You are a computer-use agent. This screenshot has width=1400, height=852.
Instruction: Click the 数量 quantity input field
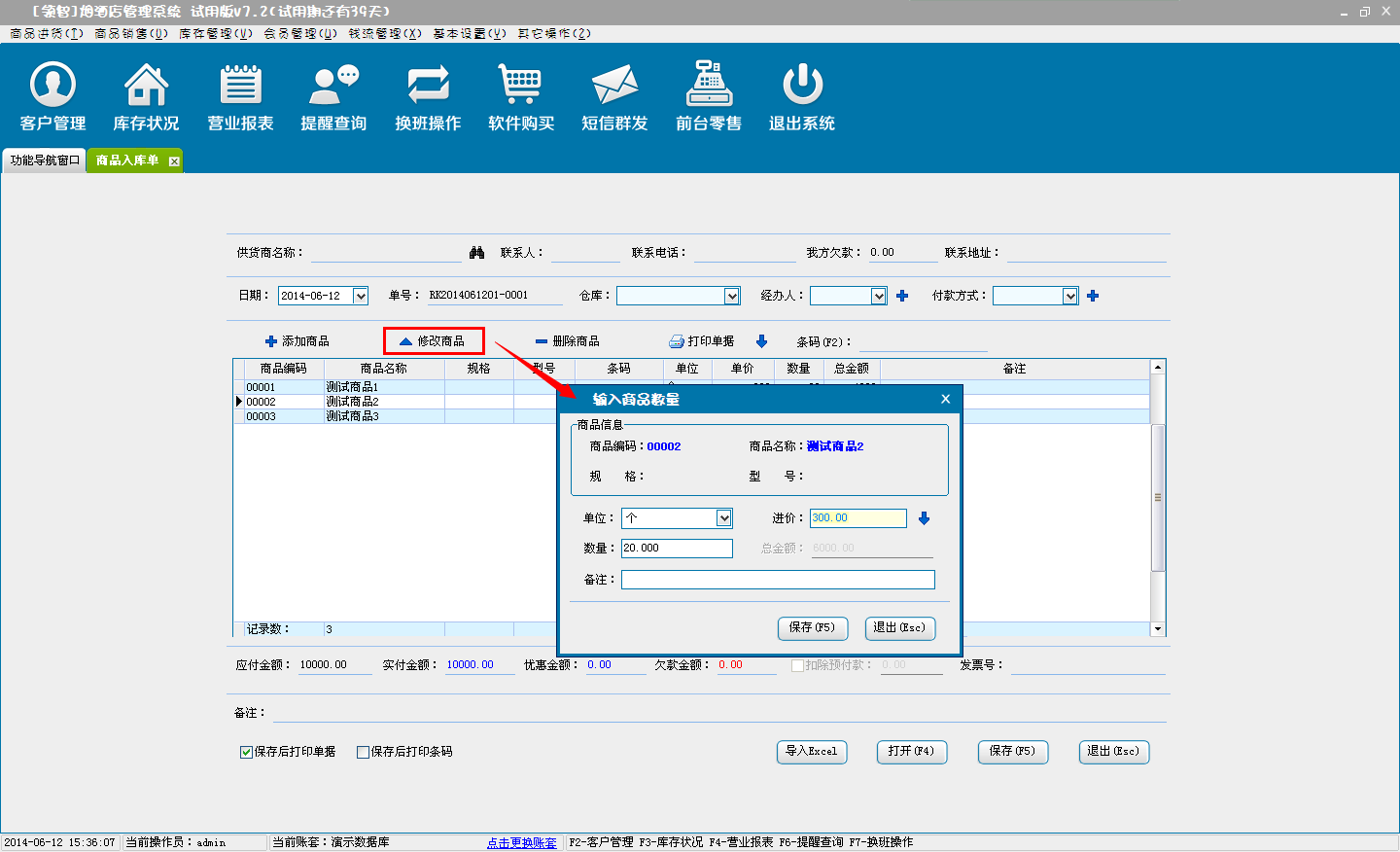click(x=676, y=549)
